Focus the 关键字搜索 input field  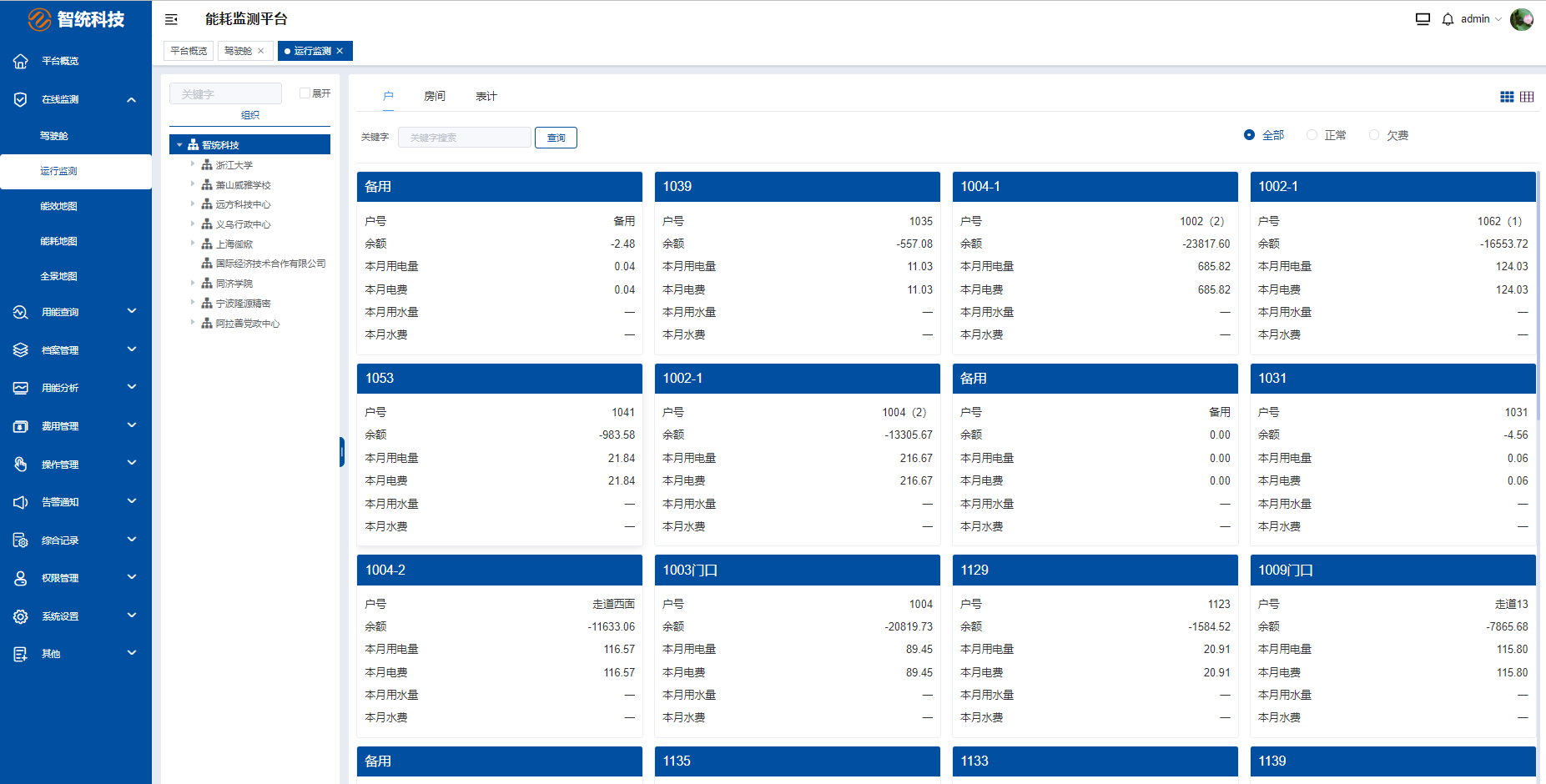(x=465, y=138)
